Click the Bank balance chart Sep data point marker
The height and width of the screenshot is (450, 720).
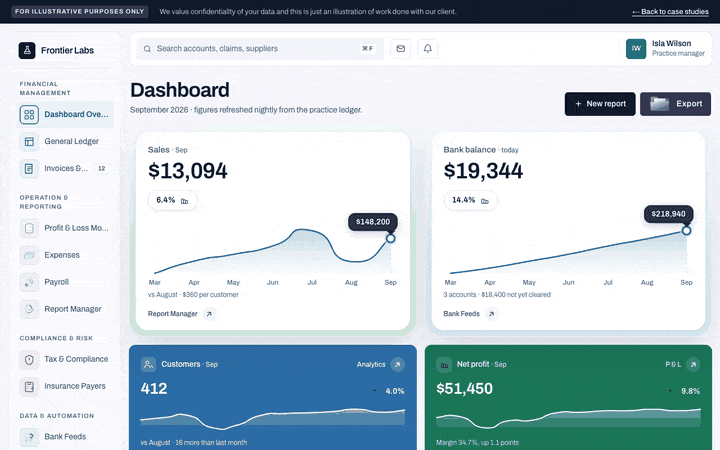click(686, 231)
